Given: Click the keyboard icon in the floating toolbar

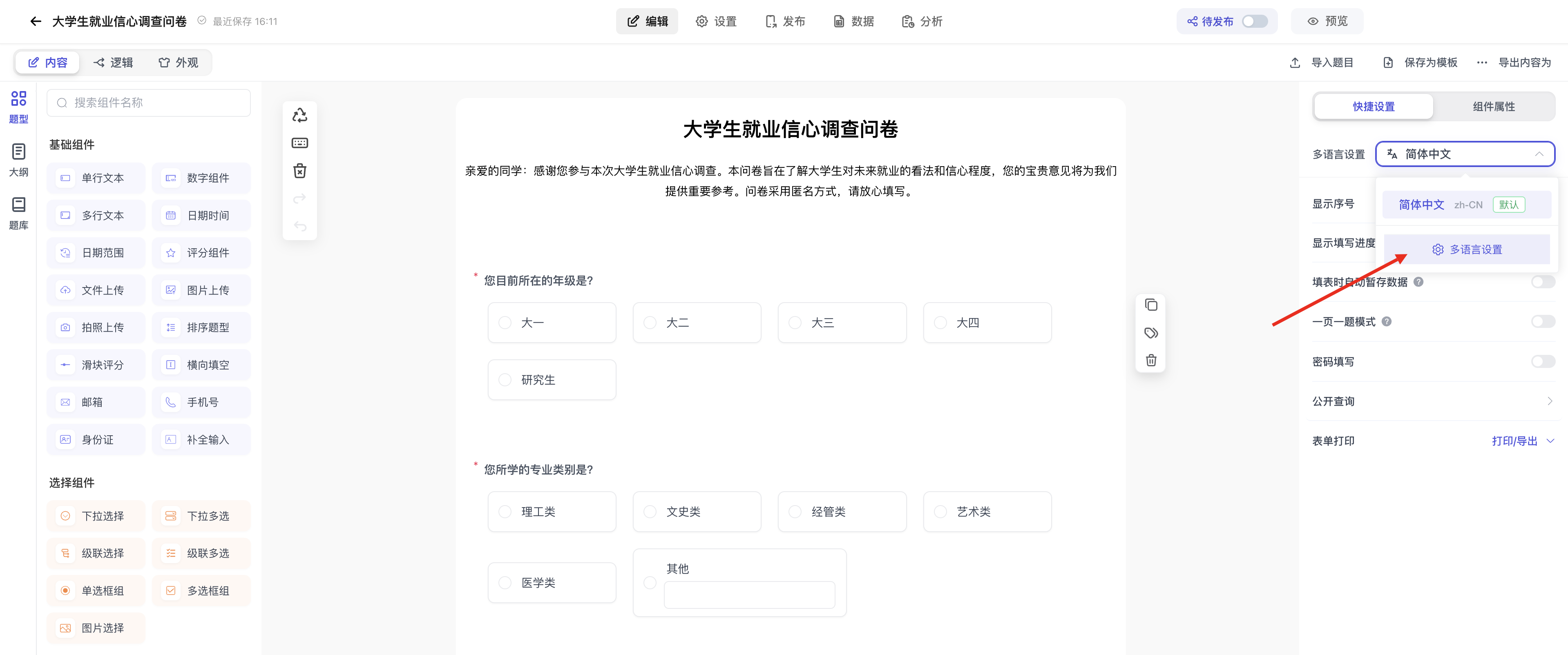Looking at the screenshot, I should (299, 143).
